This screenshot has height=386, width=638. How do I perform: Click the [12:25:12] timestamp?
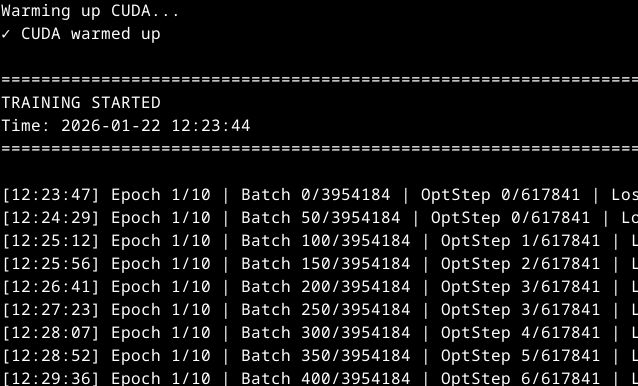tap(51, 241)
